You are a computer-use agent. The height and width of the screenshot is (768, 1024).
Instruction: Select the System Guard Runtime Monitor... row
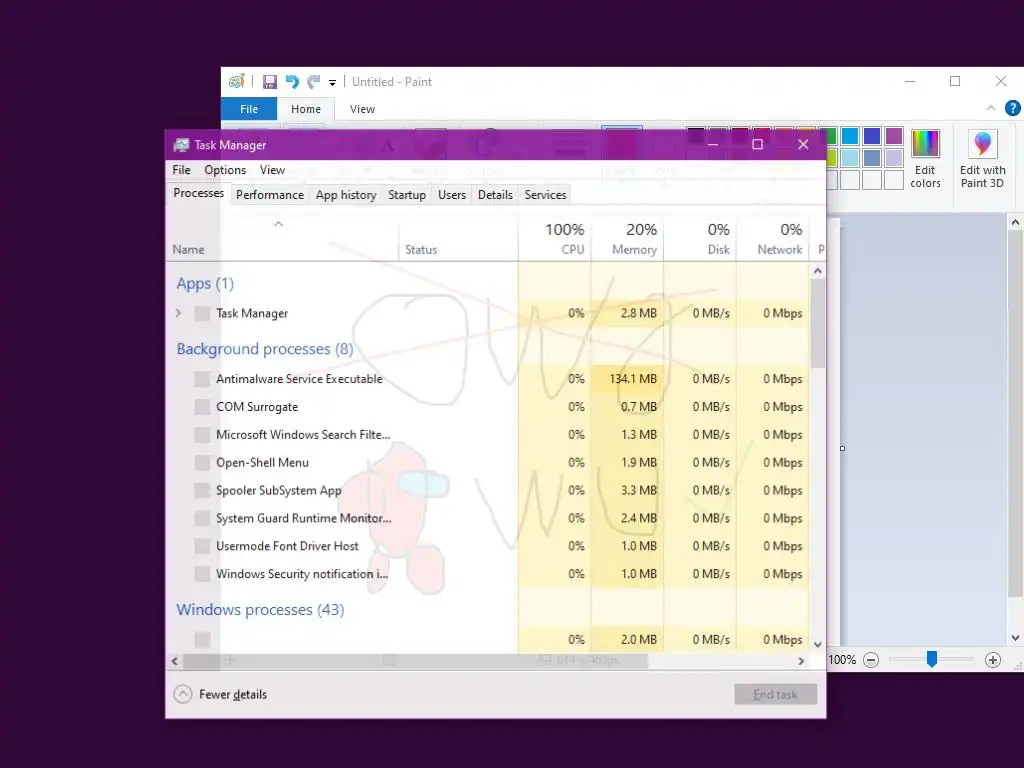[x=487, y=519]
